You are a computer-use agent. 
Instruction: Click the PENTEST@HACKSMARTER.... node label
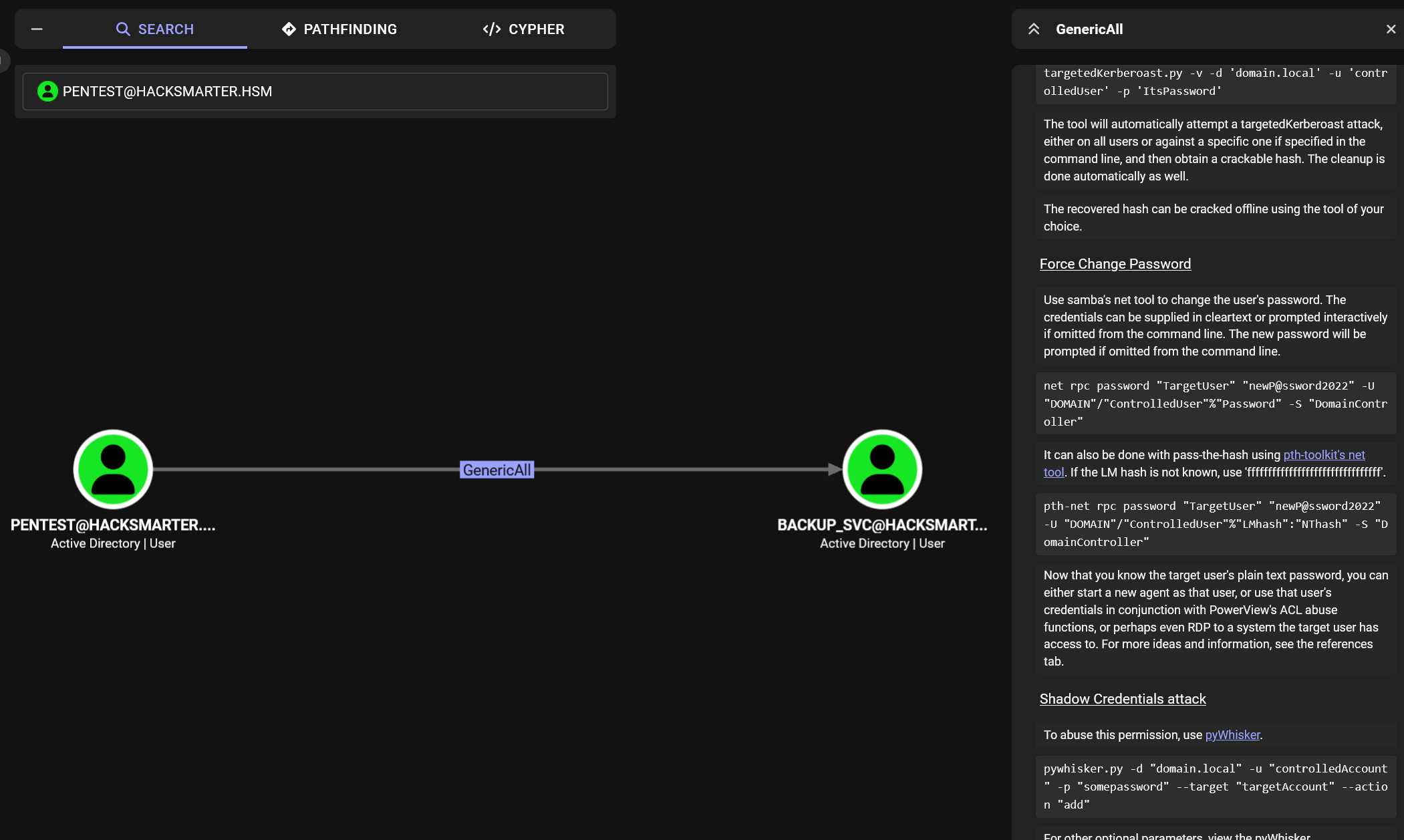pyautogui.click(x=113, y=525)
